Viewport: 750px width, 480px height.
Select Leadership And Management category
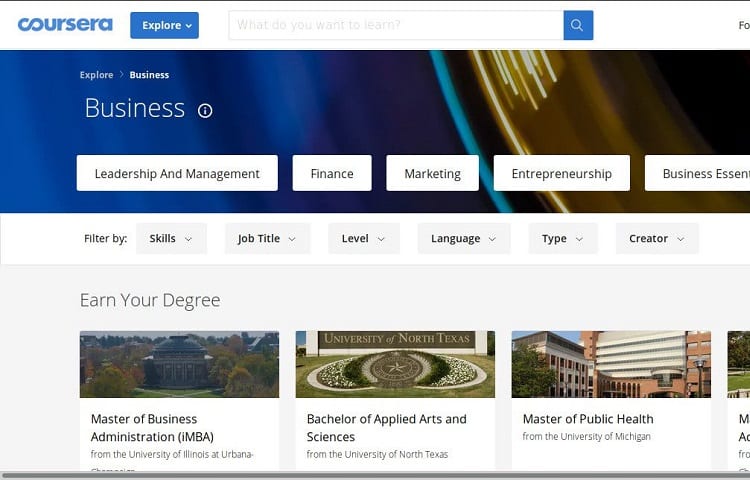click(x=177, y=173)
